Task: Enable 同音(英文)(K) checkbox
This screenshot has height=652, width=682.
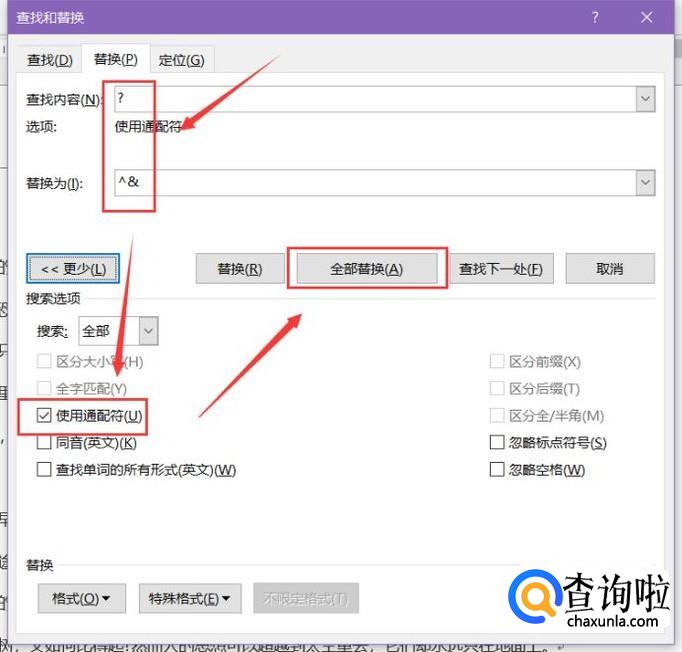Action: [44, 443]
